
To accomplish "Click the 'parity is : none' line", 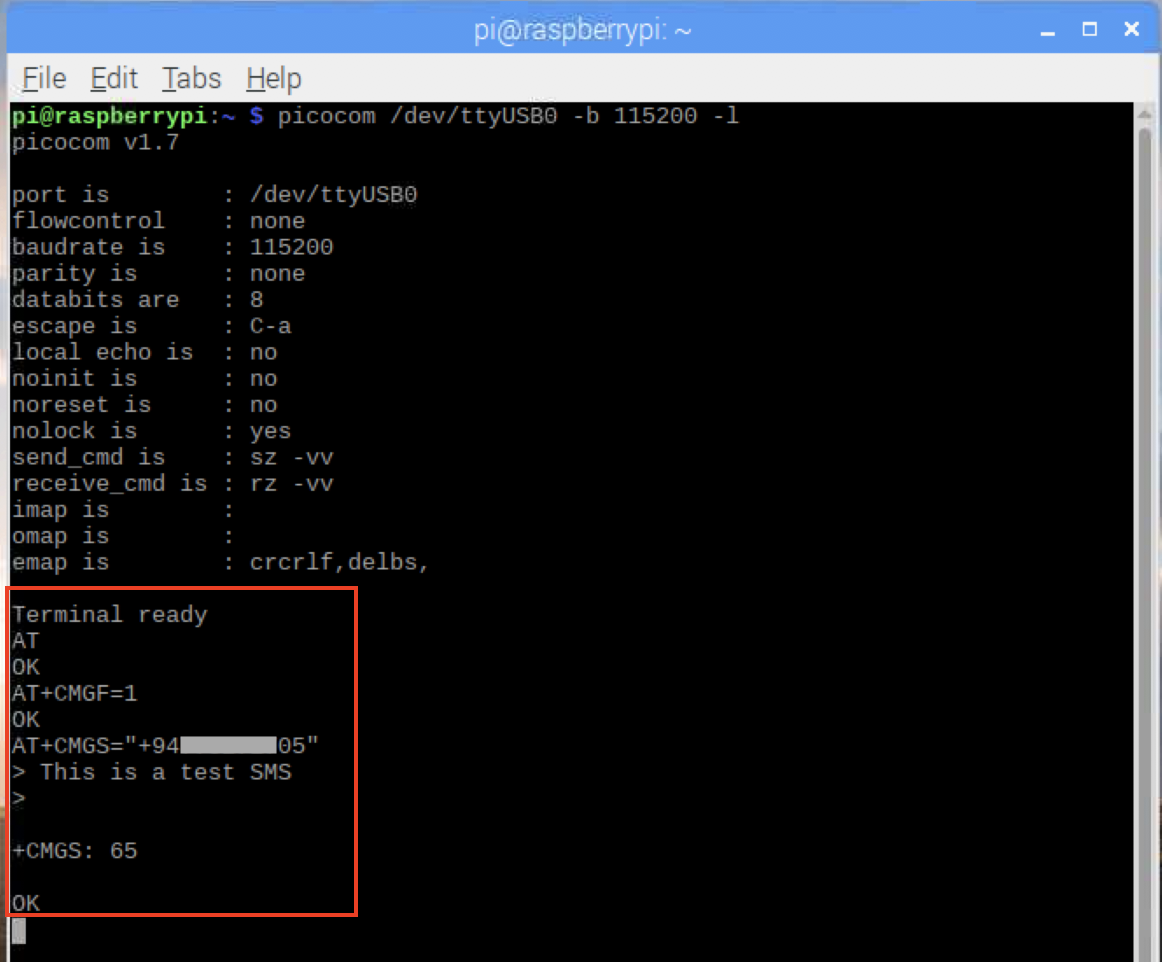I will pos(159,273).
